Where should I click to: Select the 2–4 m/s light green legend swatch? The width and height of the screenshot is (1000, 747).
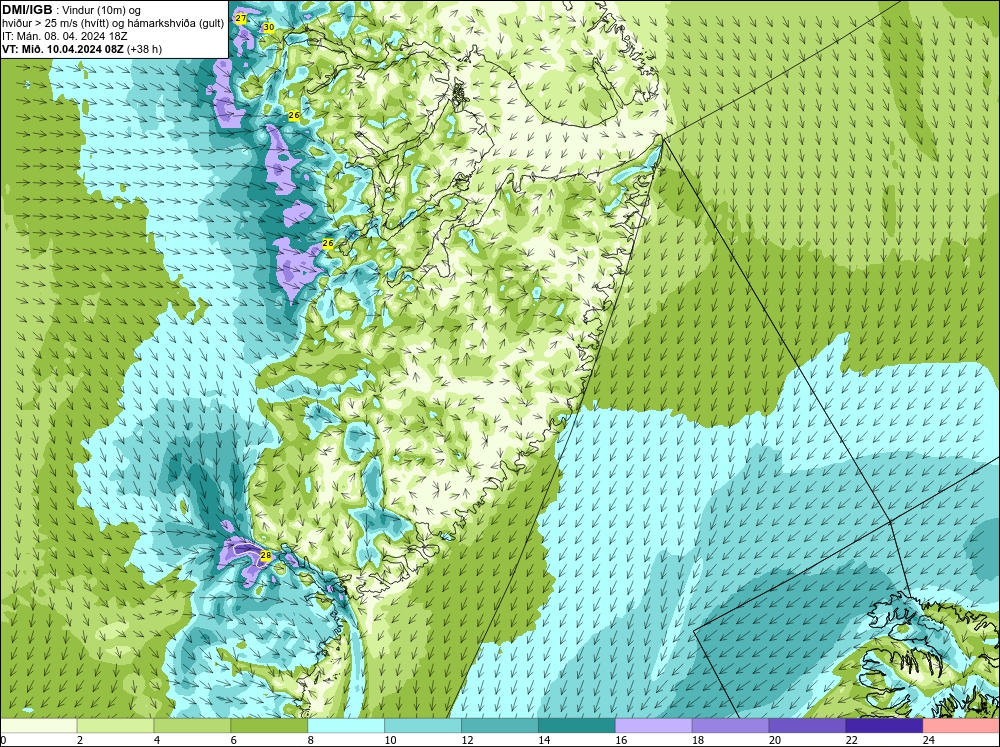(x=115, y=725)
